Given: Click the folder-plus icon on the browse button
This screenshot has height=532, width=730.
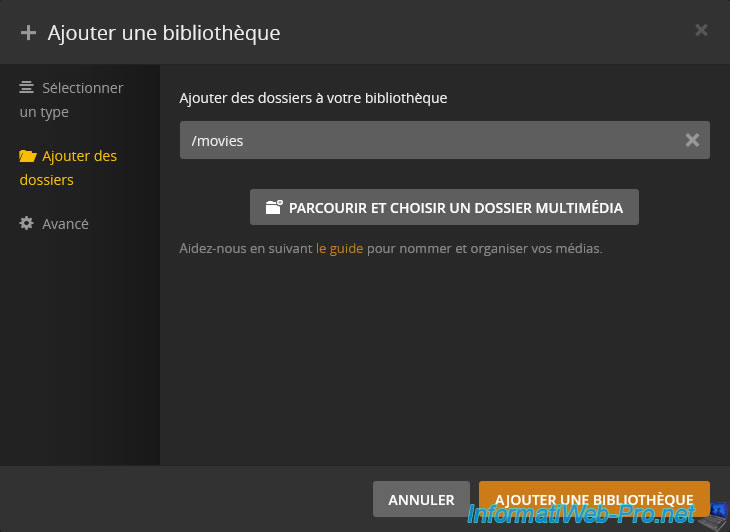Looking at the screenshot, I should pos(273,208).
